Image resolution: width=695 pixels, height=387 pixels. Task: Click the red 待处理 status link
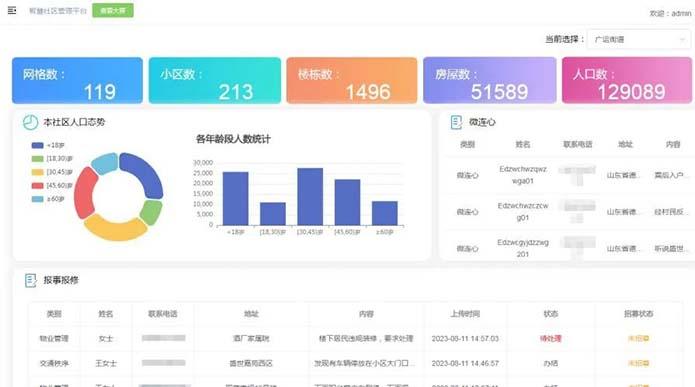click(551, 339)
